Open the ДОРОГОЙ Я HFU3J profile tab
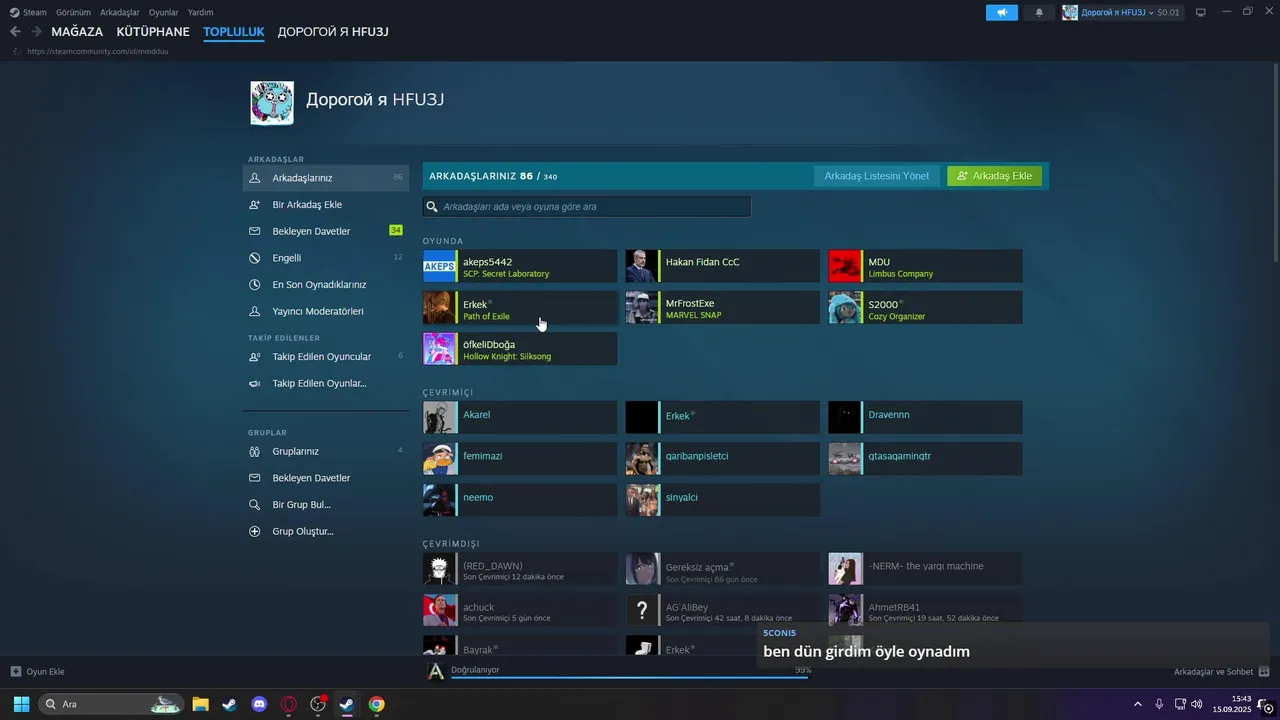This screenshot has height=720, width=1280. pyautogui.click(x=333, y=32)
